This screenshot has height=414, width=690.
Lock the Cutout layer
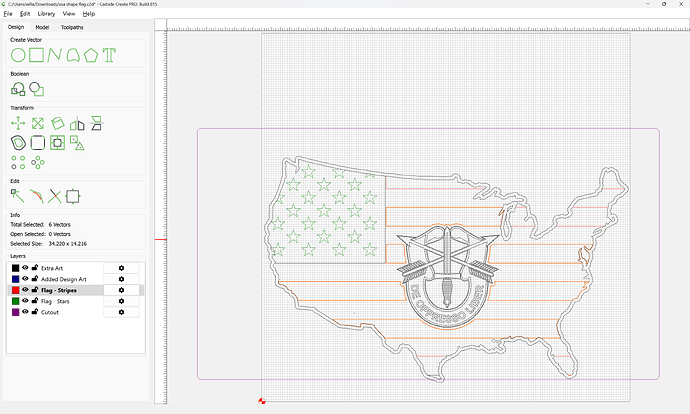pyautogui.click(x=35, y=311)
